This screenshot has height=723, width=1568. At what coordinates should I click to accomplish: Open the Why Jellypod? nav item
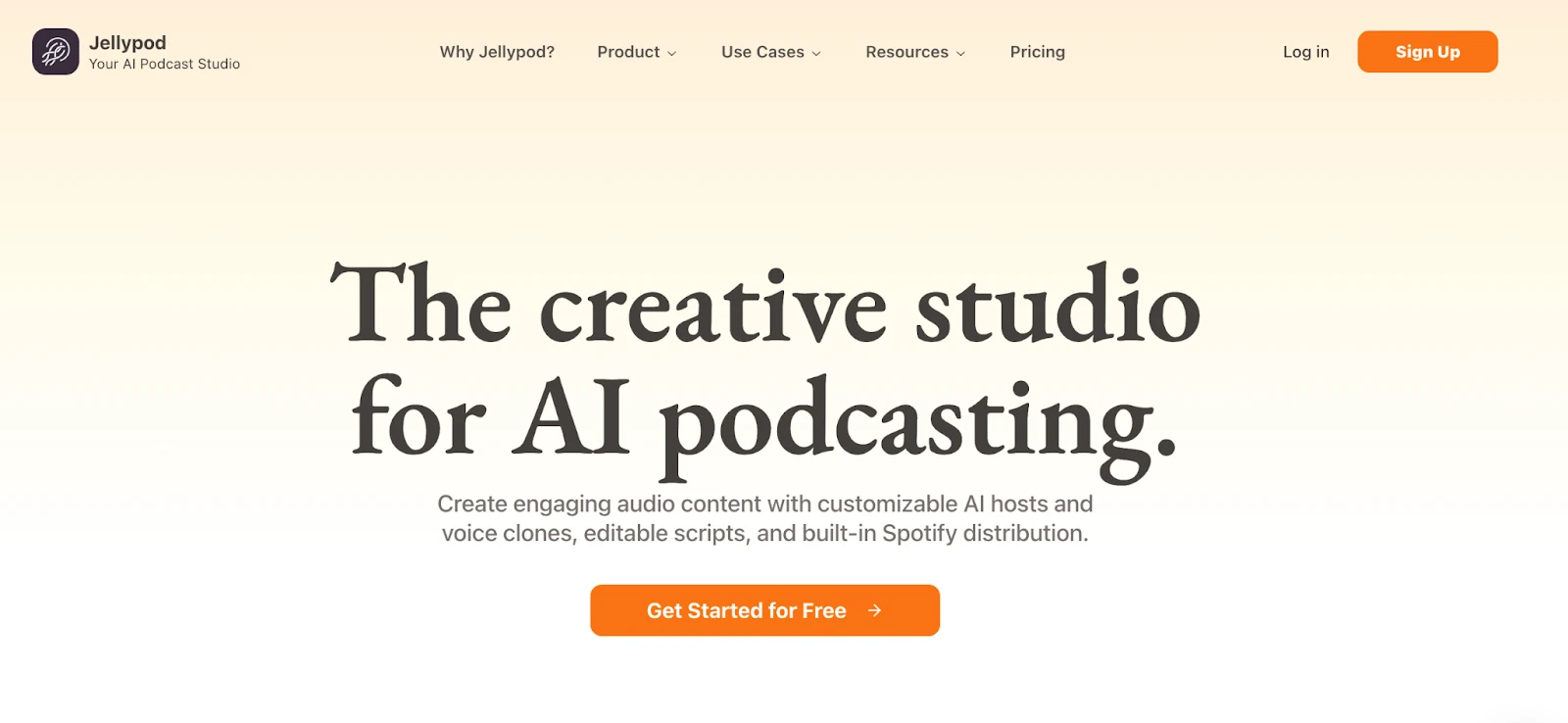point(497,52)
